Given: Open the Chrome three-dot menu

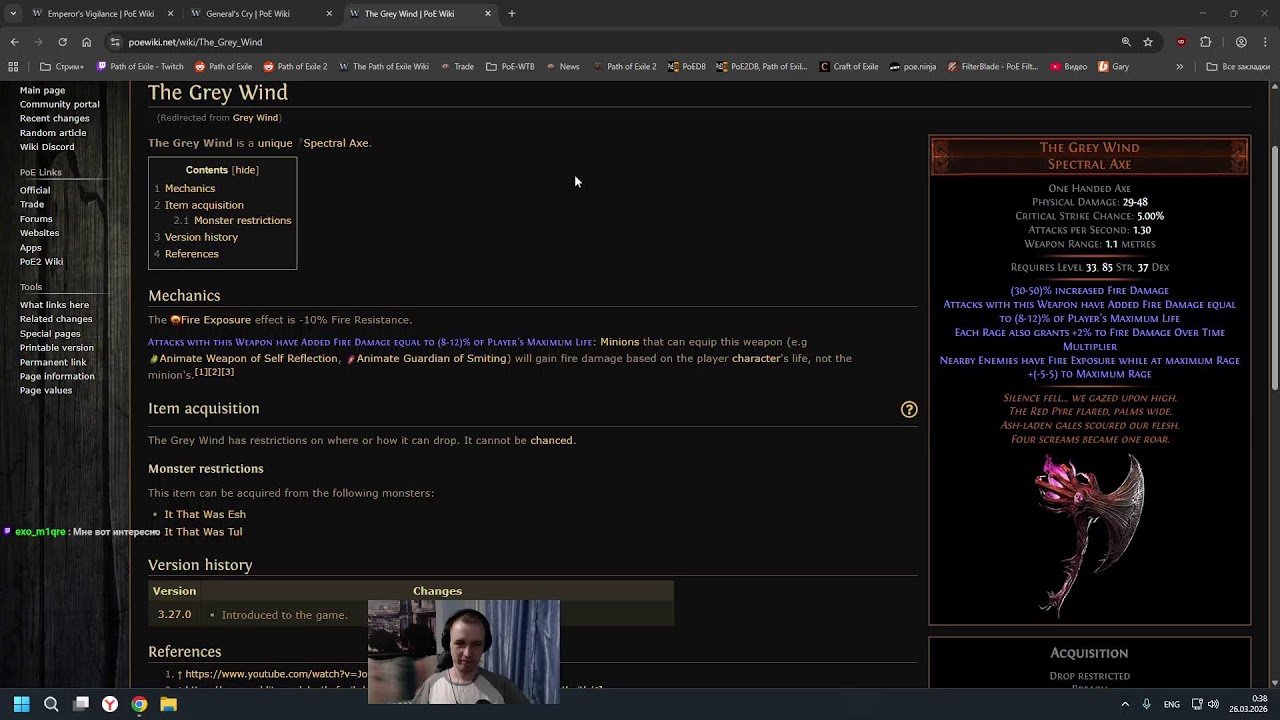Looking at the screenshot, I should [x=1265, y=42].
